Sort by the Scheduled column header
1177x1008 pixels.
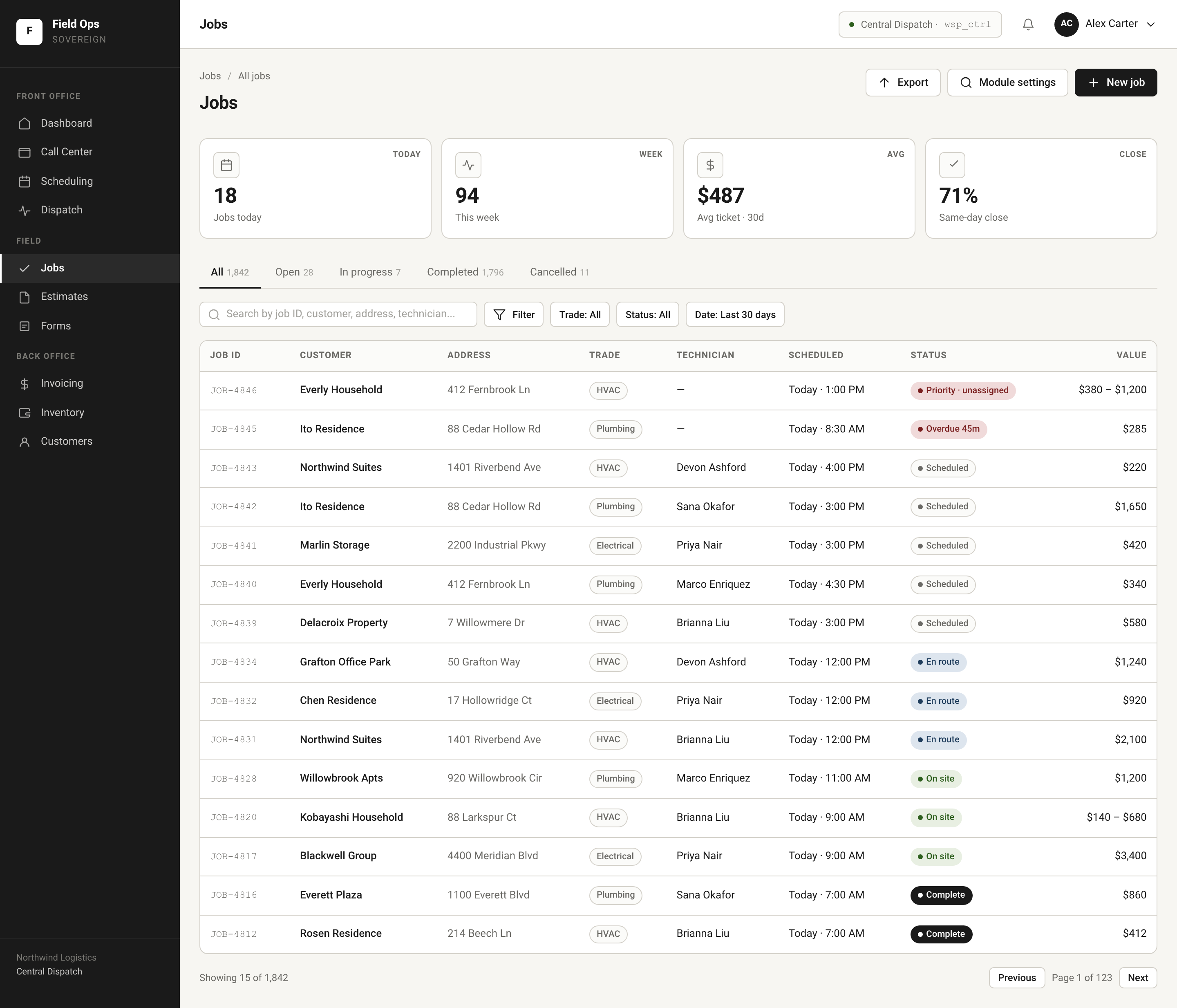pyautogui.click(x=815, y=355)
